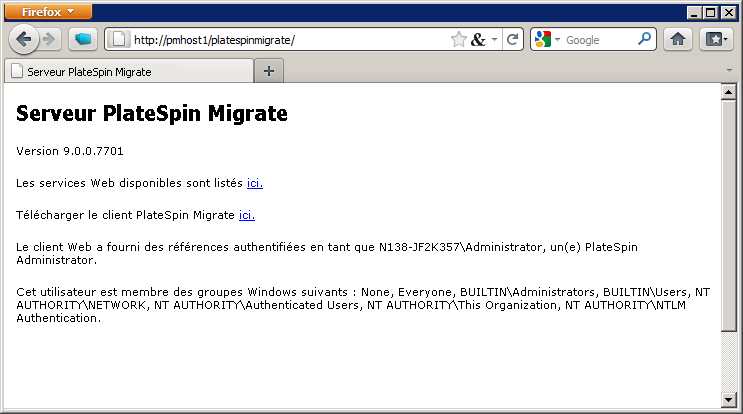Click the search magnifier icon
743x414 pixels.
[x=644, y=39]
